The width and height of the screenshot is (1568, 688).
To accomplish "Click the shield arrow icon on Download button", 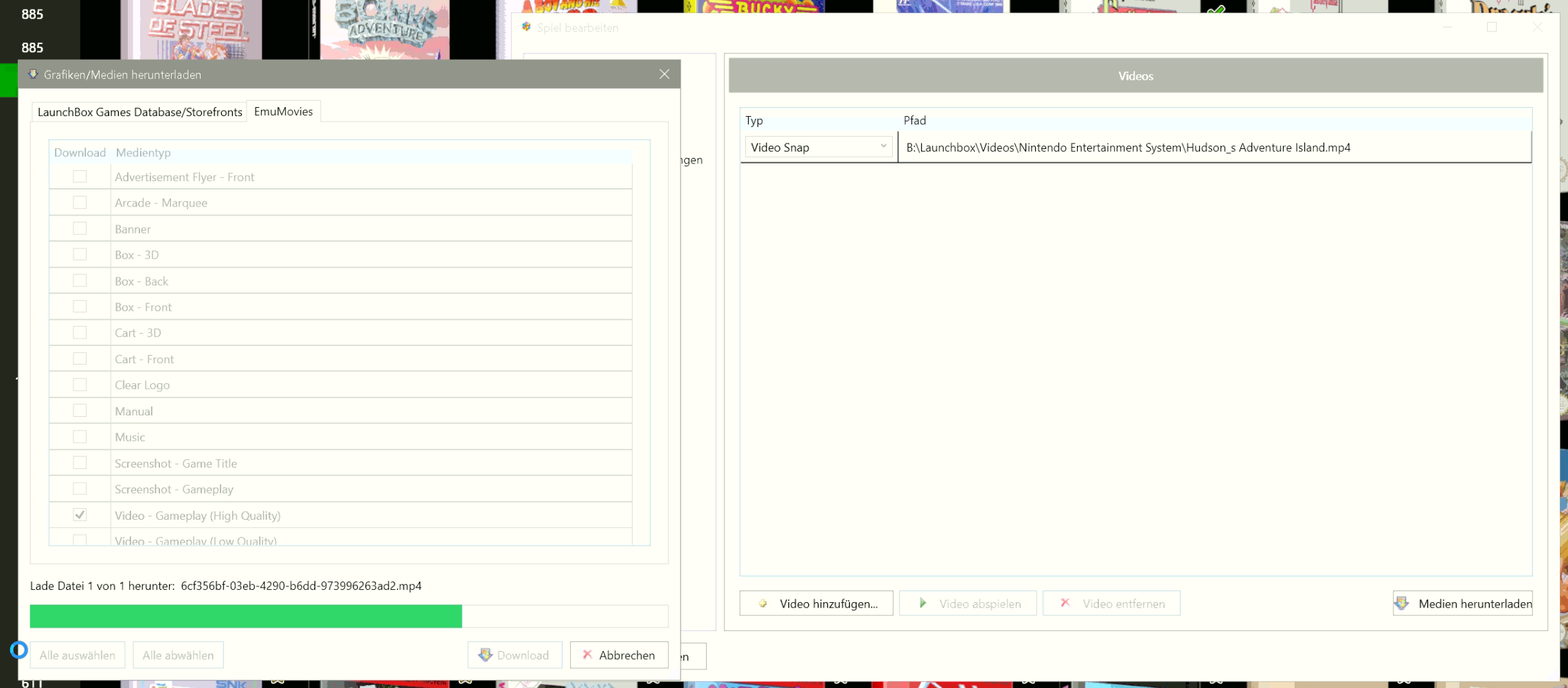I will [486, 654].
